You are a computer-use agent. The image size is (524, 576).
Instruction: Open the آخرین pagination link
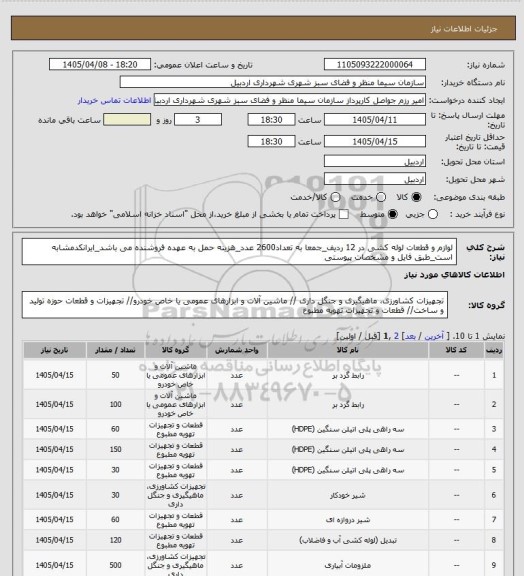pyautogui.click(x=434, y=336)
